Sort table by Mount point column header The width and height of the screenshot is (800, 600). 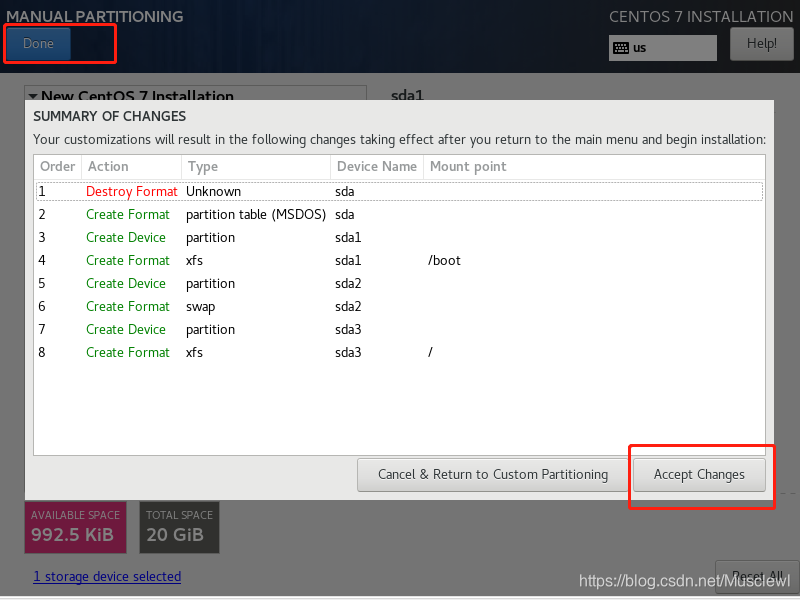pos(594,166)
